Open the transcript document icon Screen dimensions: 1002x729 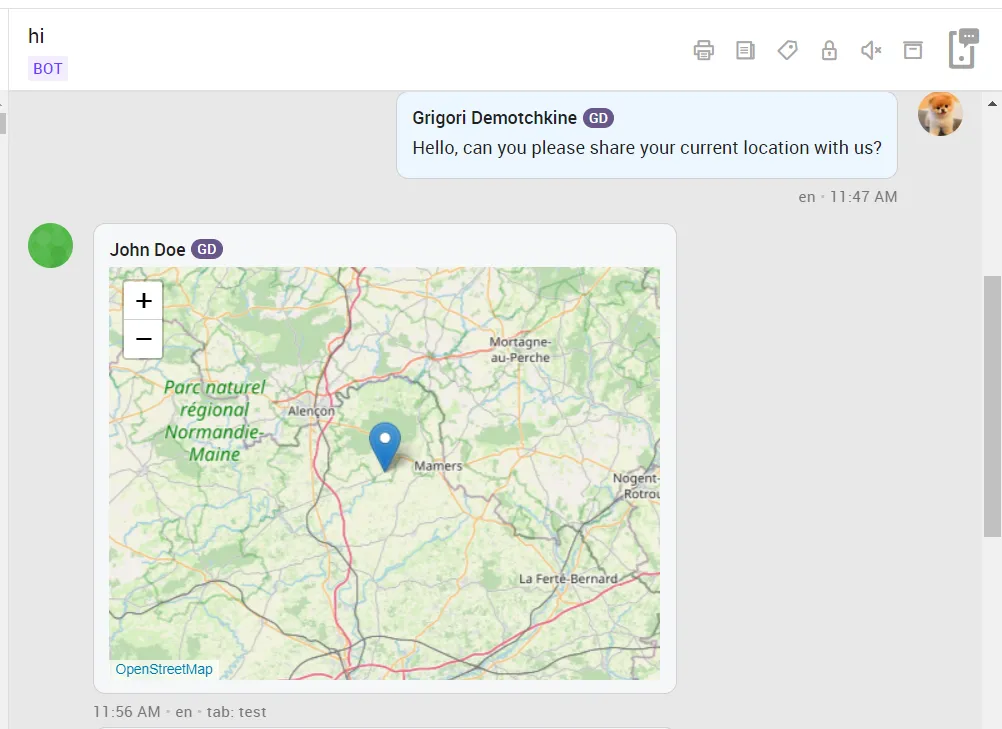[745, 50]
